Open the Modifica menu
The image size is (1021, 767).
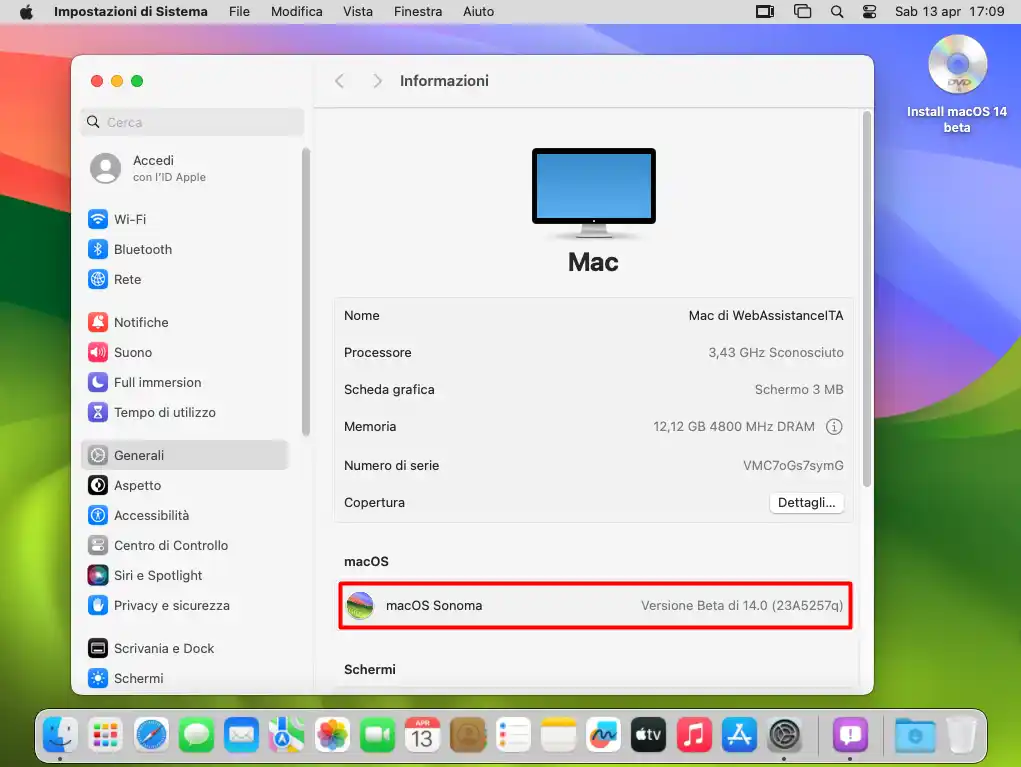296,12
